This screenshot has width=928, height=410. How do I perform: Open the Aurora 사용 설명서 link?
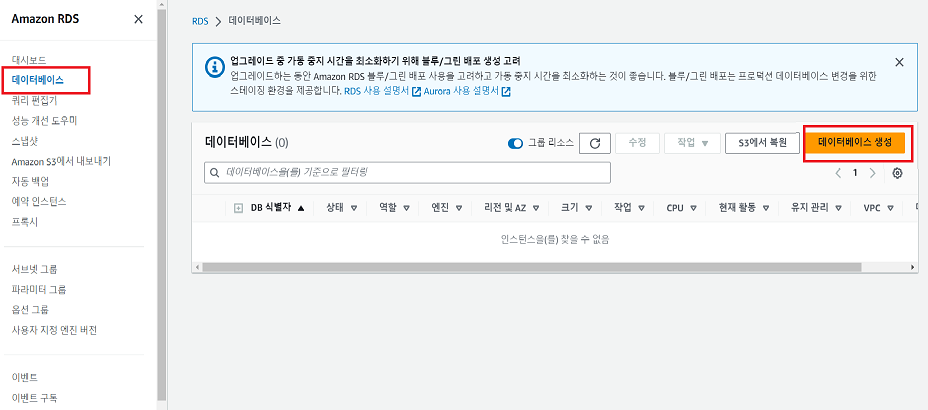tap(461, 92)
